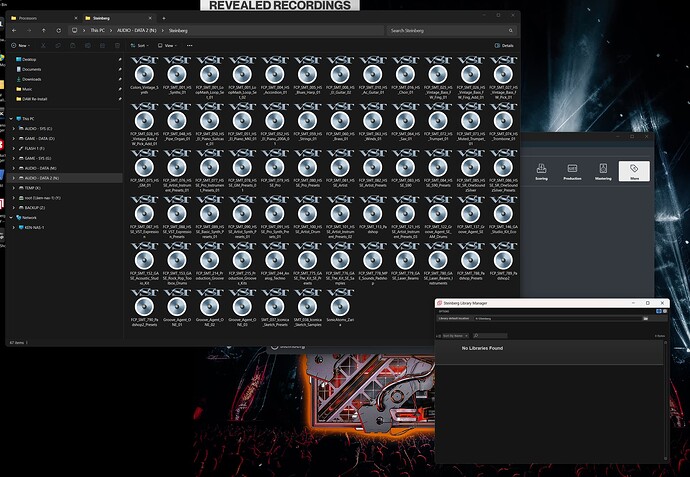Click the Production category icon in background window
Viewport: 690px width, 477px height.
(572, 171)
